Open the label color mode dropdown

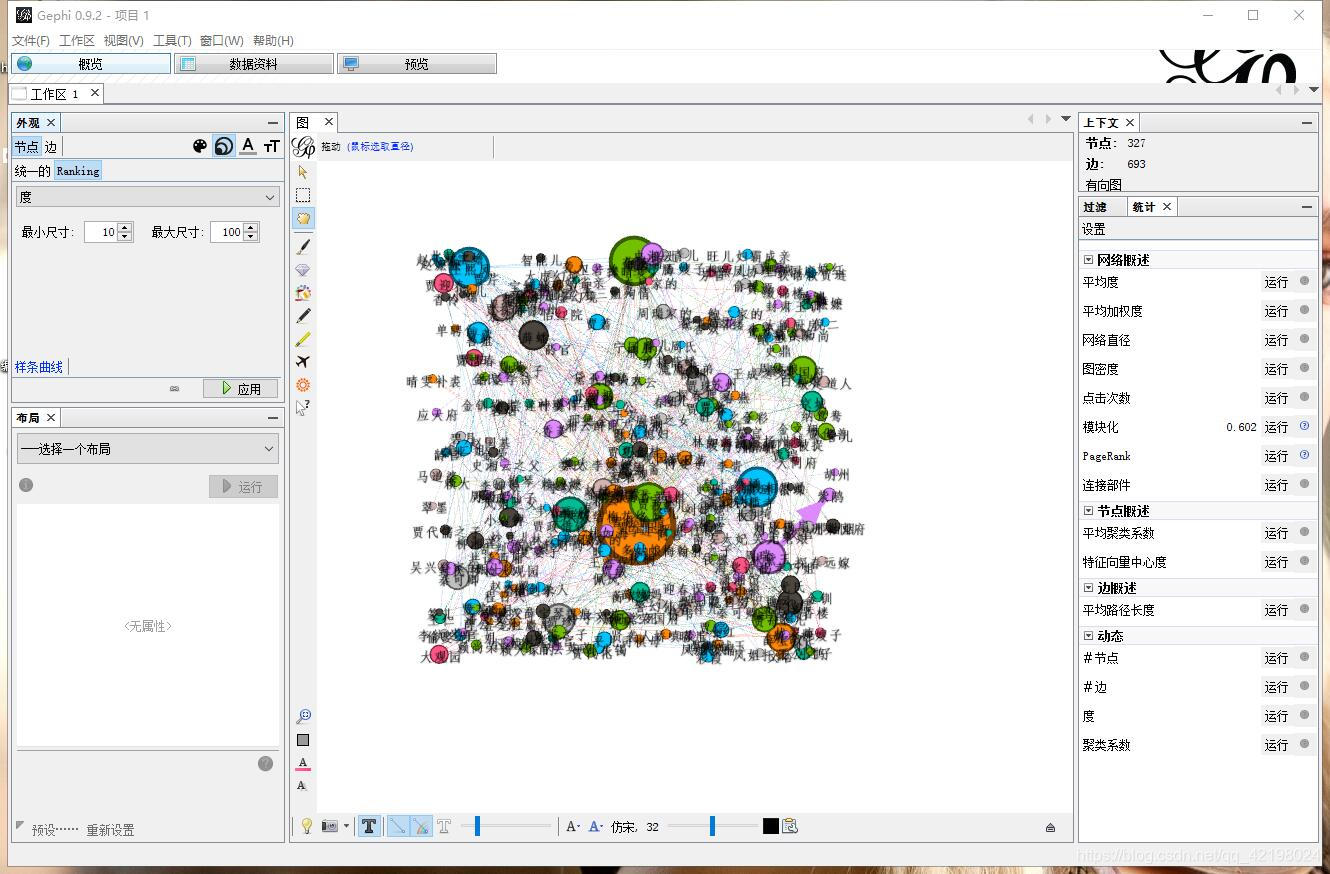pos(596,826)
